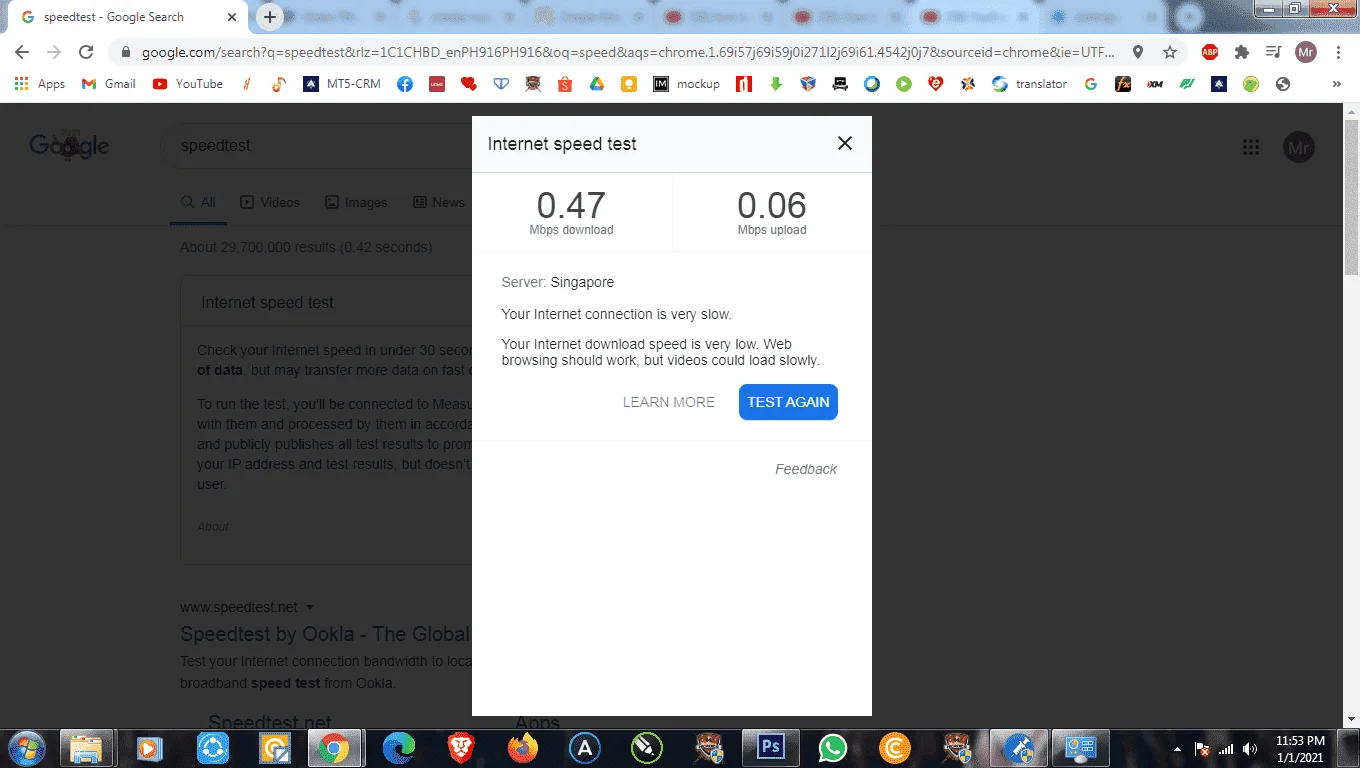Switch to the All search tab

198,202
